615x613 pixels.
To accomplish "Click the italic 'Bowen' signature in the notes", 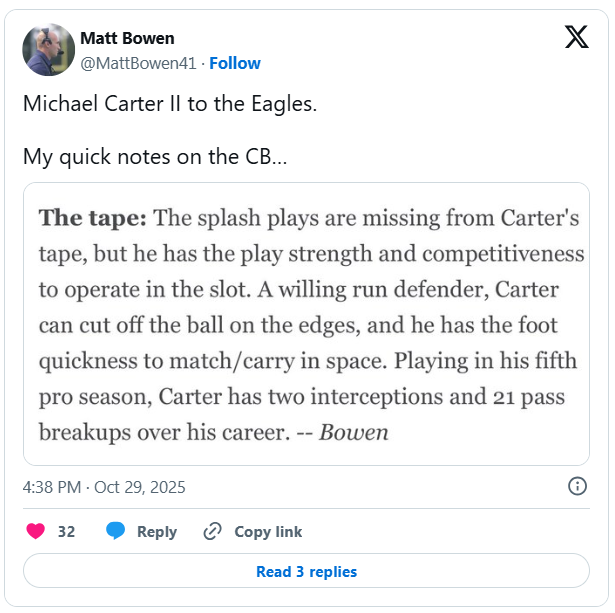I will (x=354, y=433).
